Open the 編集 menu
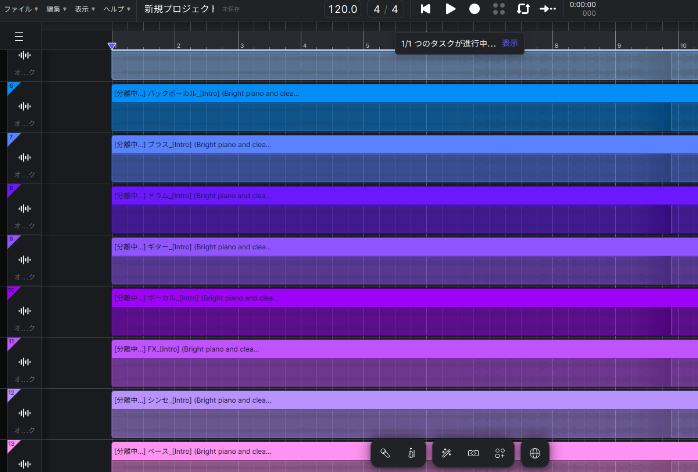Viewport: 698px width, 472px height. [x=56, y=9]
